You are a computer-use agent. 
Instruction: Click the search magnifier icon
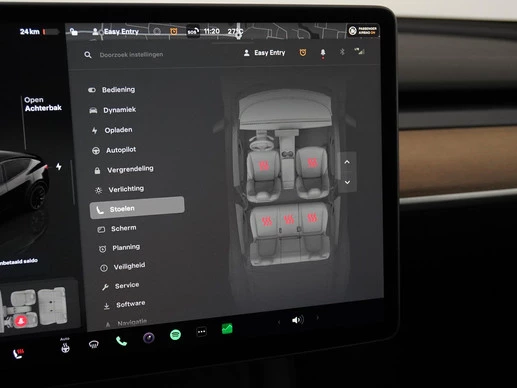tap(88, 55)
